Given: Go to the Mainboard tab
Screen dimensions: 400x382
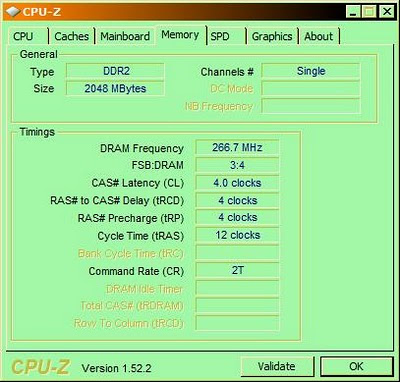Looking at the screenshot, I should (125, 36).
